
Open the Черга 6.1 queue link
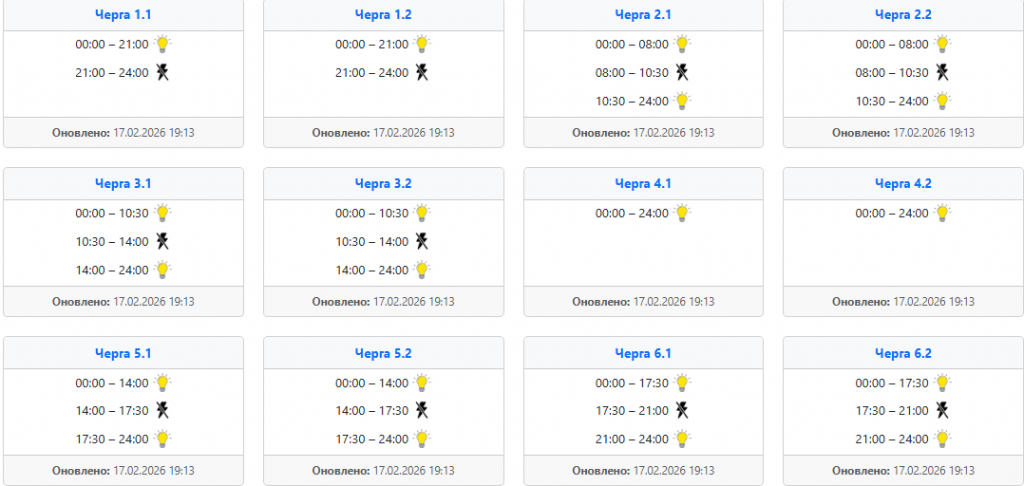coord(643,353)
